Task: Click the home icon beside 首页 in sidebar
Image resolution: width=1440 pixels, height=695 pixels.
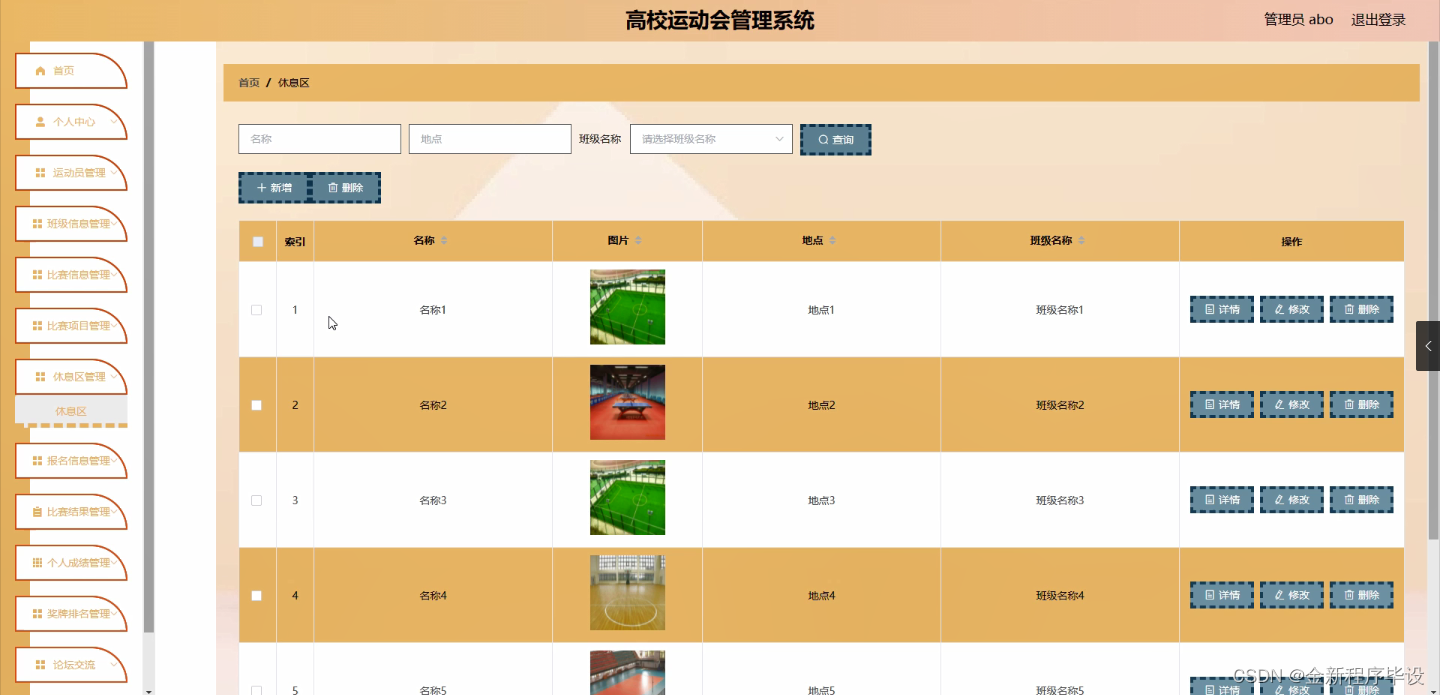Action: pos(40,71)
